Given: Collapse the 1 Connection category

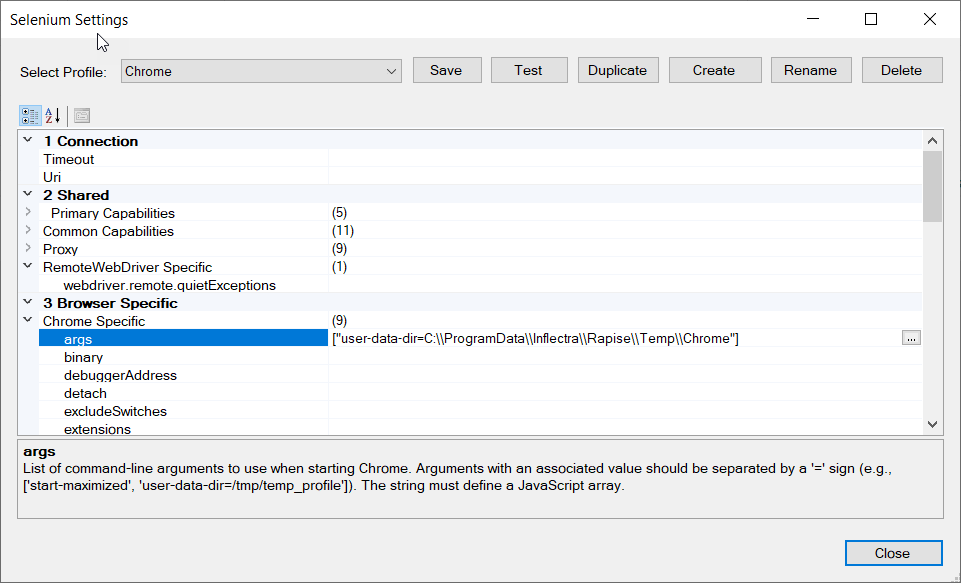Looking at the screenshot, I should point(28,141).
